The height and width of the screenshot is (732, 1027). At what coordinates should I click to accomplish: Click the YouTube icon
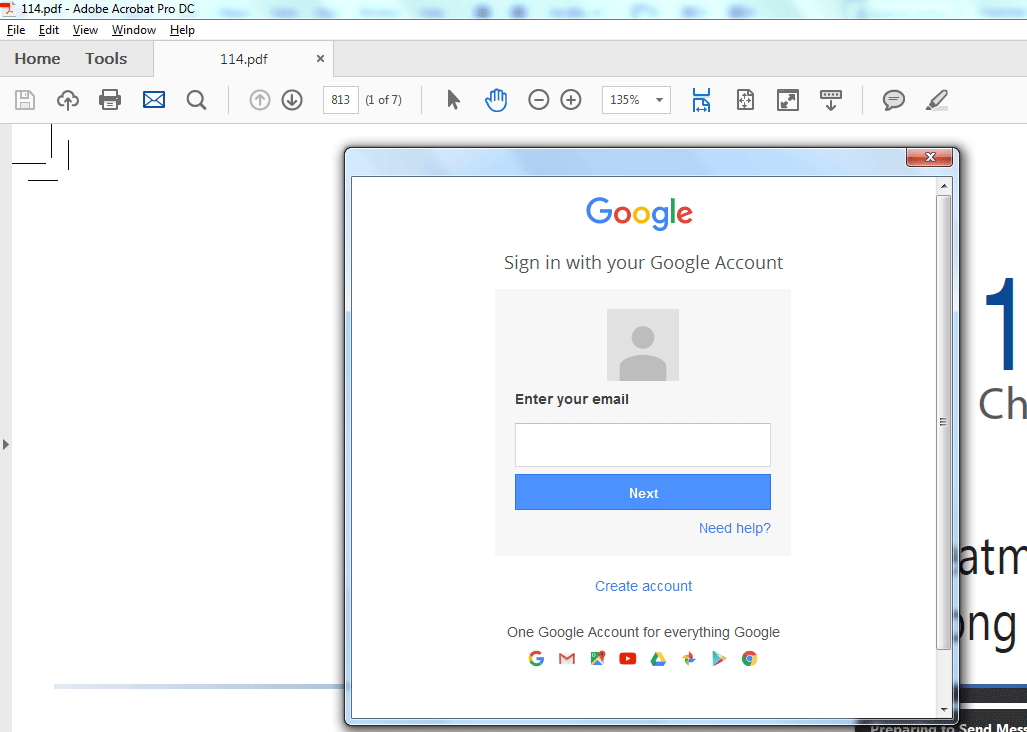627,659
